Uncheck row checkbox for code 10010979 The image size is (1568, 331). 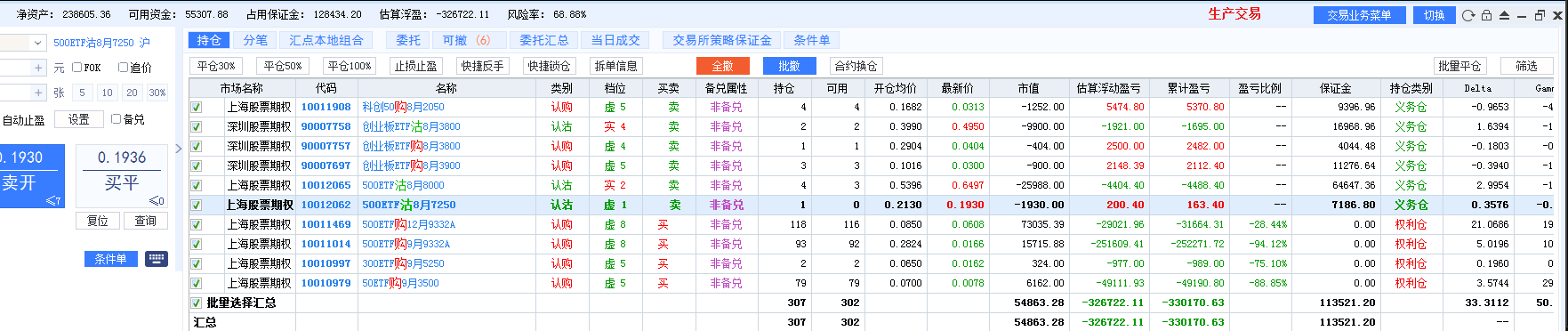196,283
